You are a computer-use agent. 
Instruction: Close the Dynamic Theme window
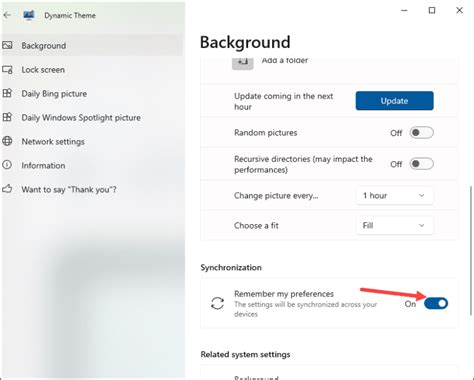[460, 10]
